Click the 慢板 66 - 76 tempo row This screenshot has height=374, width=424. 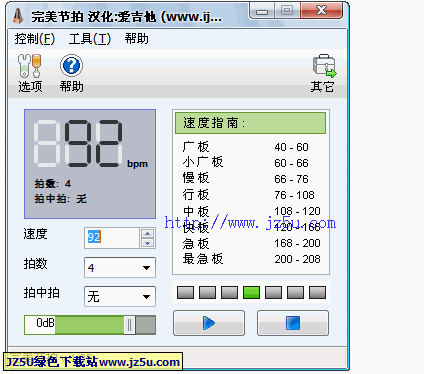click(246, 179)
